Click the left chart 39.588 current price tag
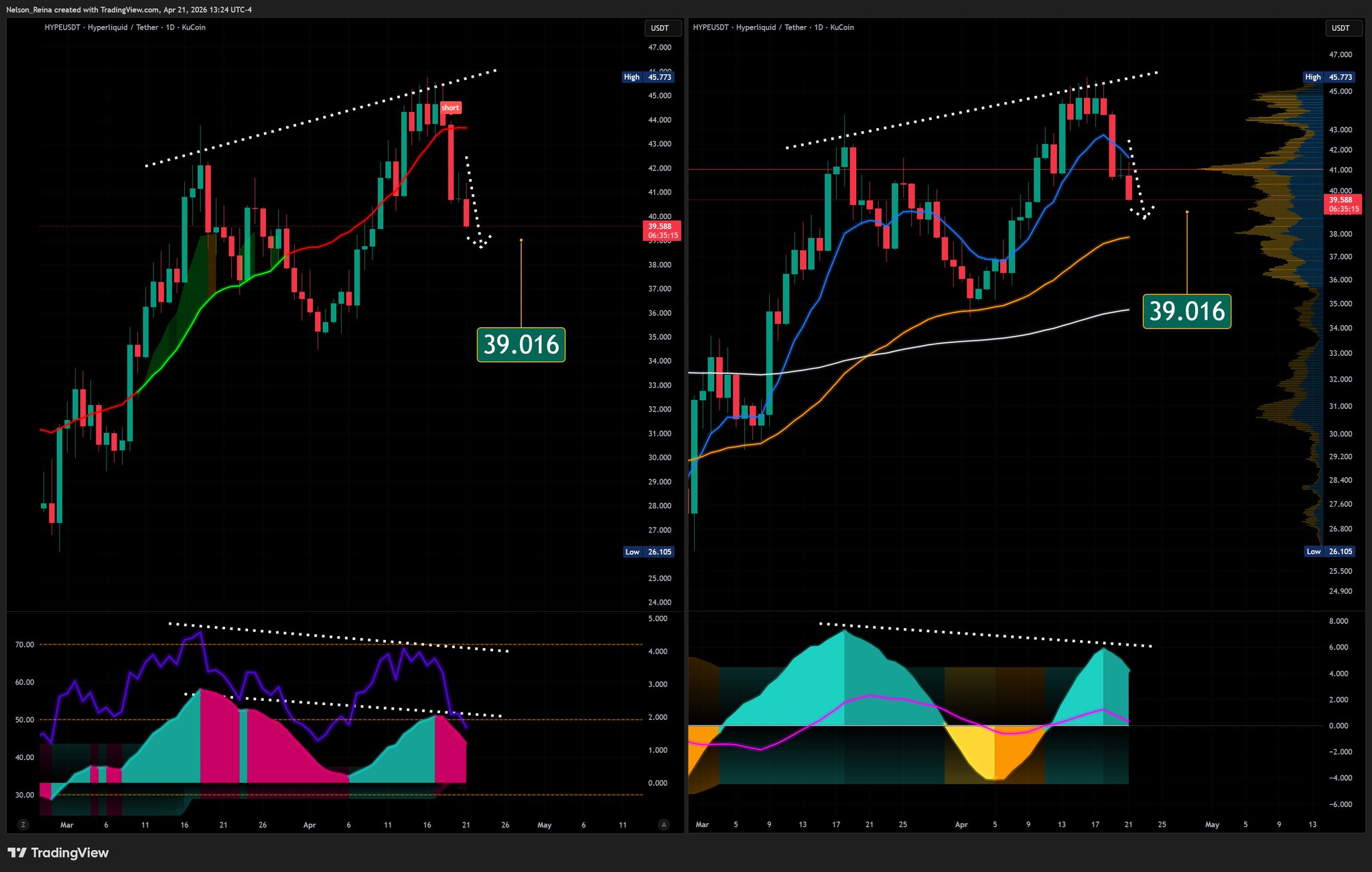The image size is (1372, 872). tap(663, 231)
